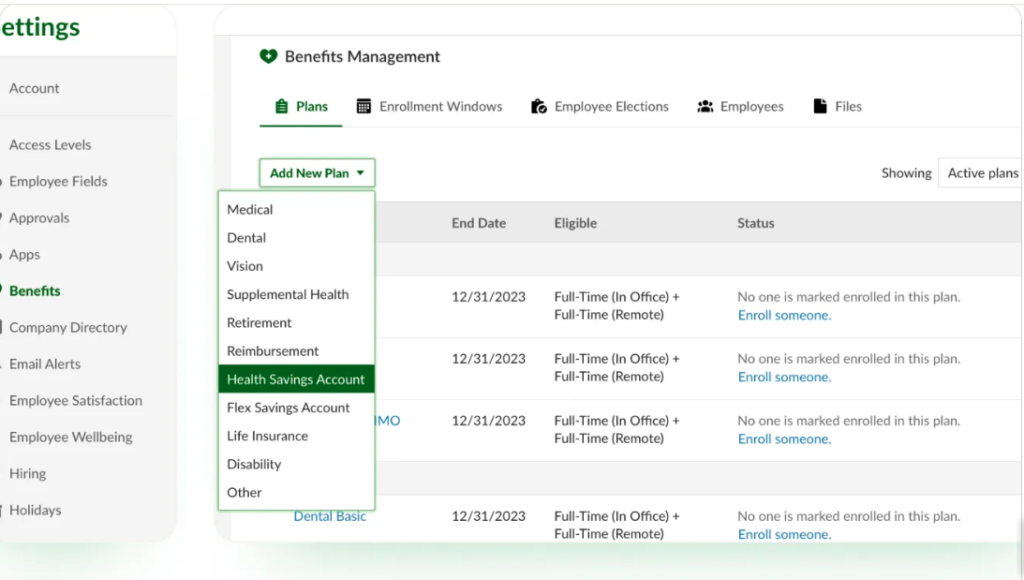Open the Dental Basic plan link
This screenshot has width=1024, height=580.
[x=330, y=516]
